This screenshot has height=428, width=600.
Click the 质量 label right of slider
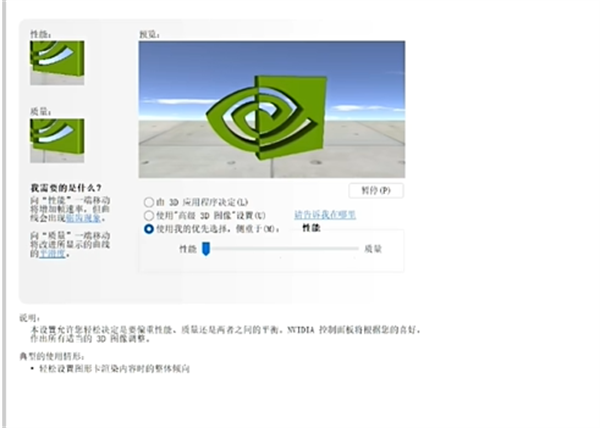[373, 249]
